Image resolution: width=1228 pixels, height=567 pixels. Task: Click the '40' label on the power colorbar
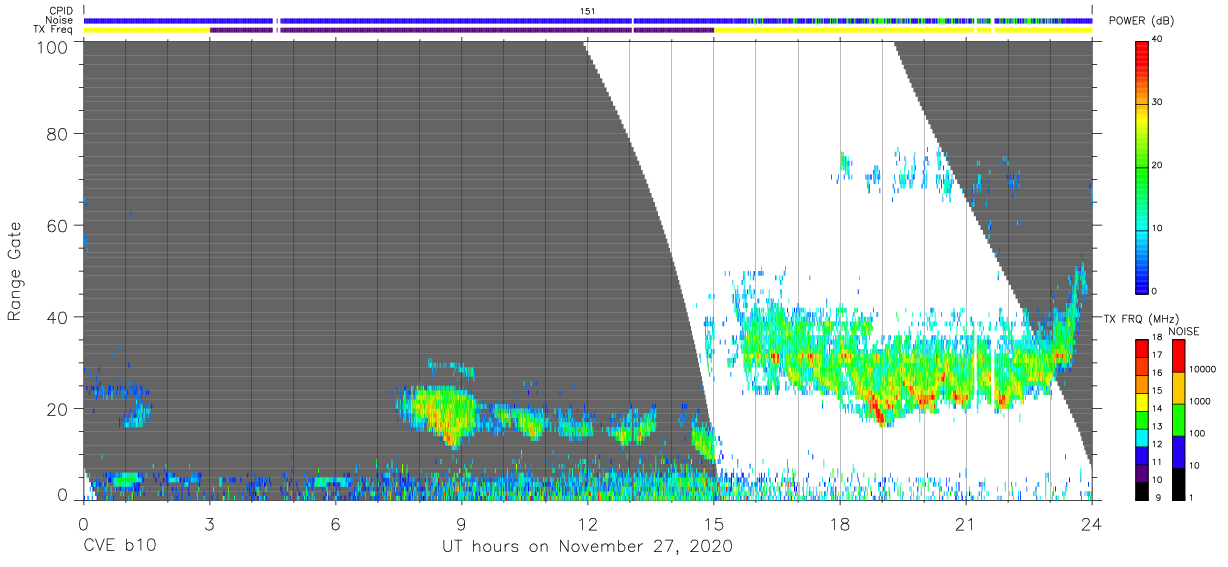click(1157, 40)
